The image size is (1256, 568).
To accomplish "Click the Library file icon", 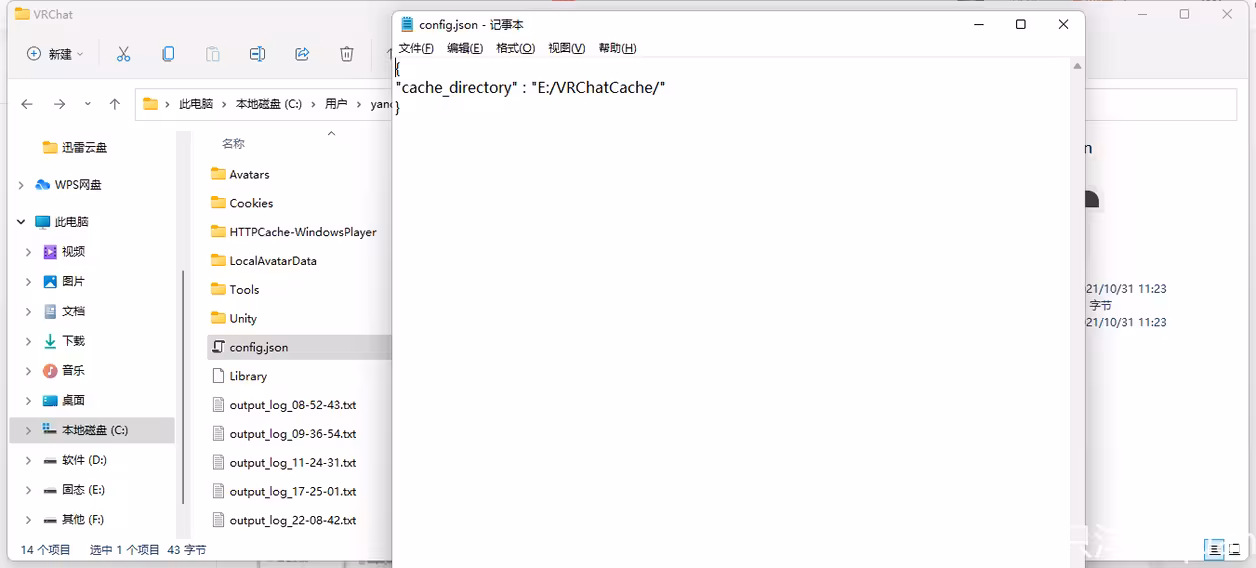I will [219, 376].
